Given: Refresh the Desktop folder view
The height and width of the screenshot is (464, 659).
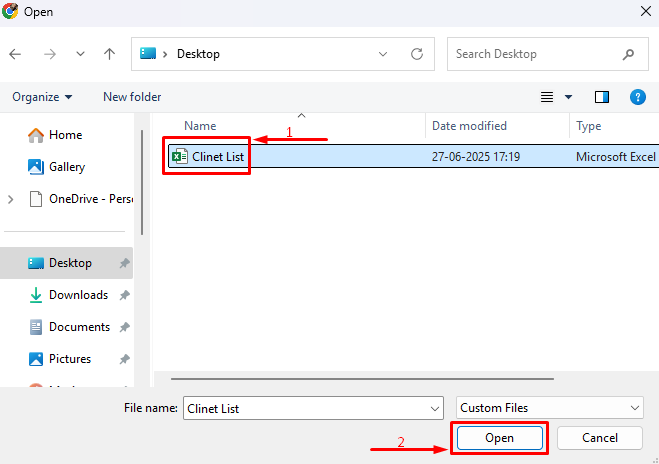Looking at the screenshot, I should [x=417, y=54].
